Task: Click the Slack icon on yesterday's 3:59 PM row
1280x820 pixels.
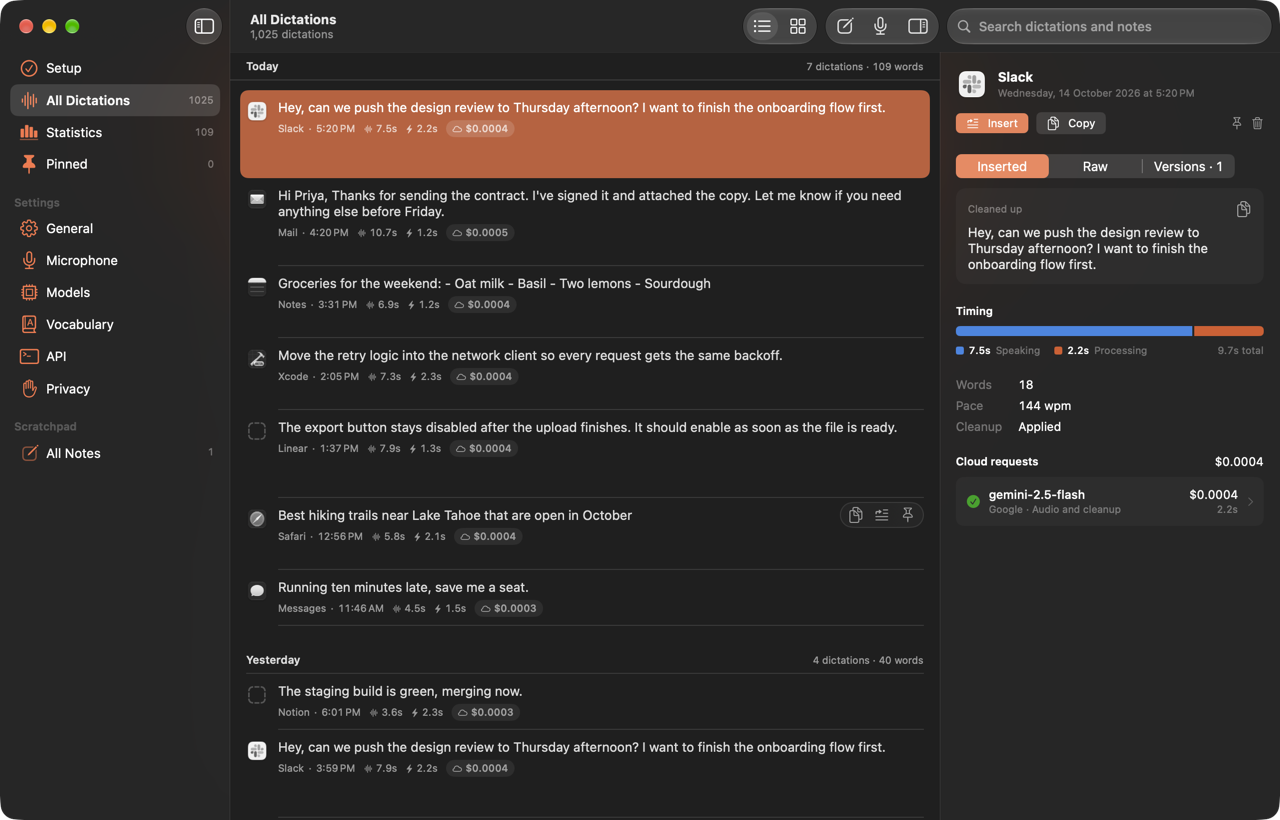Action: tap(257, 751)
